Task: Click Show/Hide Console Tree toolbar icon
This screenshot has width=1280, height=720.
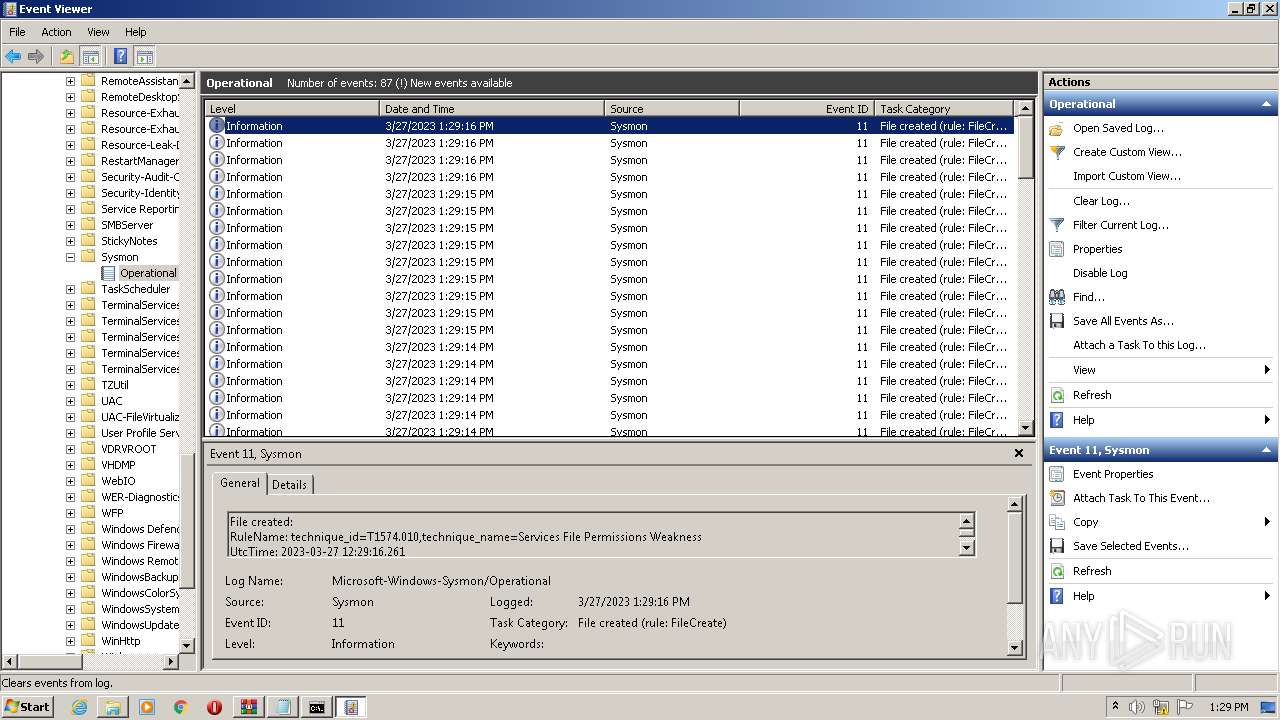Action: 91,57
